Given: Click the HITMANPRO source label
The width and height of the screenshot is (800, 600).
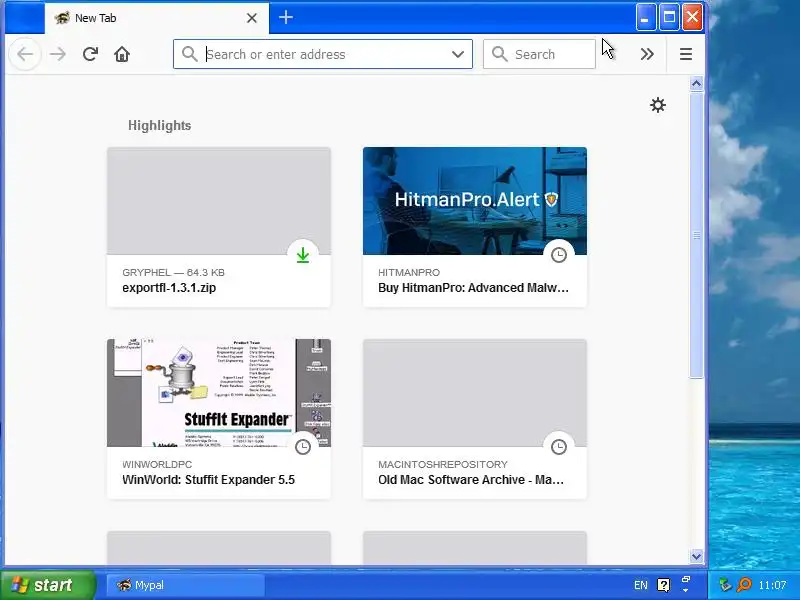Looking at the screenshot, I should tap(409, 272).
